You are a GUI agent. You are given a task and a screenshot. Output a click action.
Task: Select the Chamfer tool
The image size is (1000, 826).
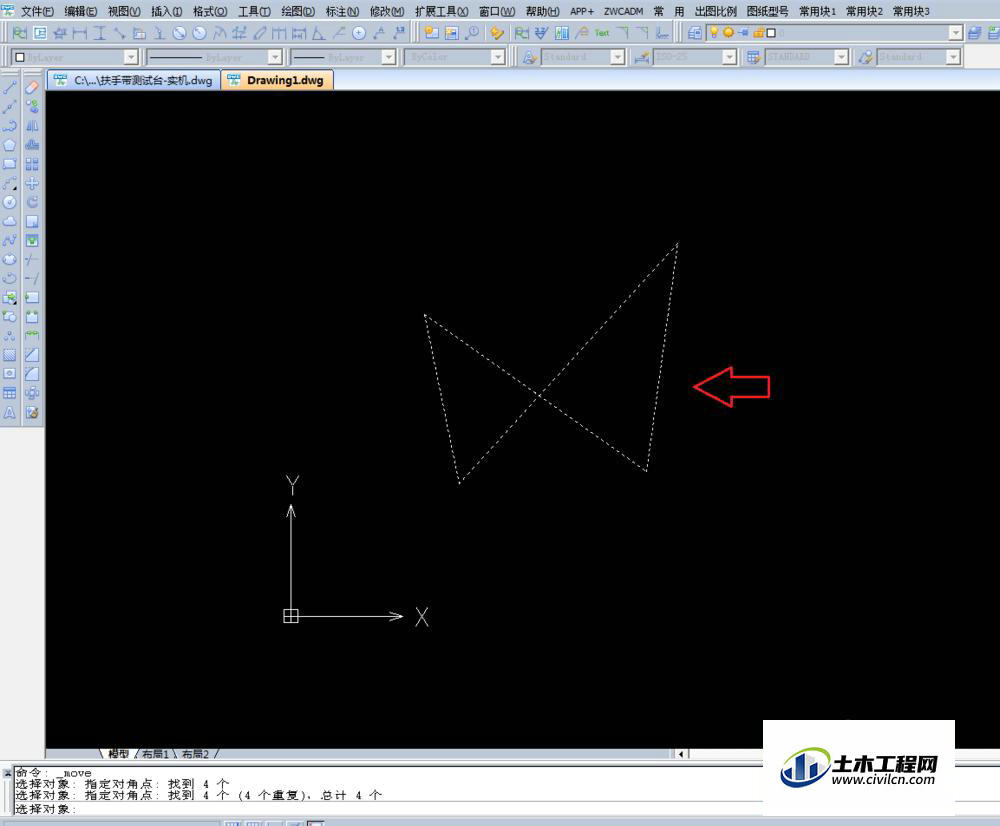pyautogui.click(x=32, y=355)
